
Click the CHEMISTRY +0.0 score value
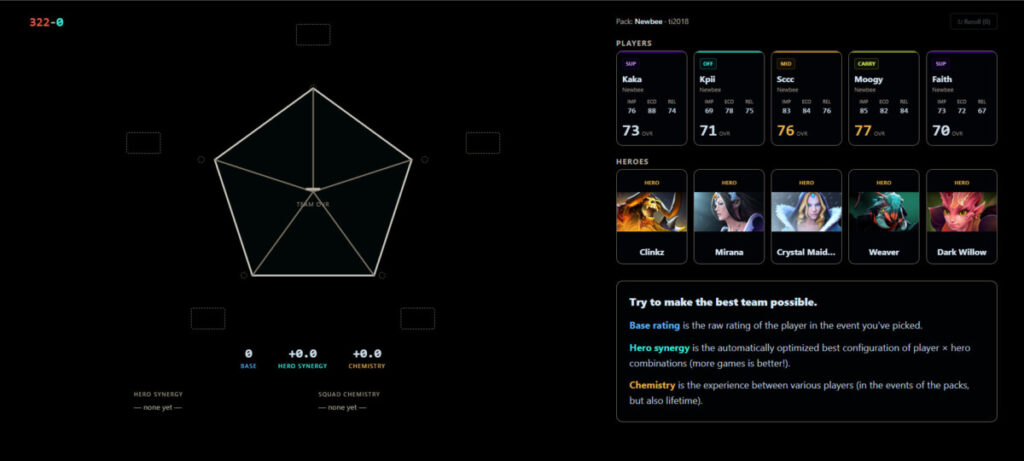(x=367, y=353)
